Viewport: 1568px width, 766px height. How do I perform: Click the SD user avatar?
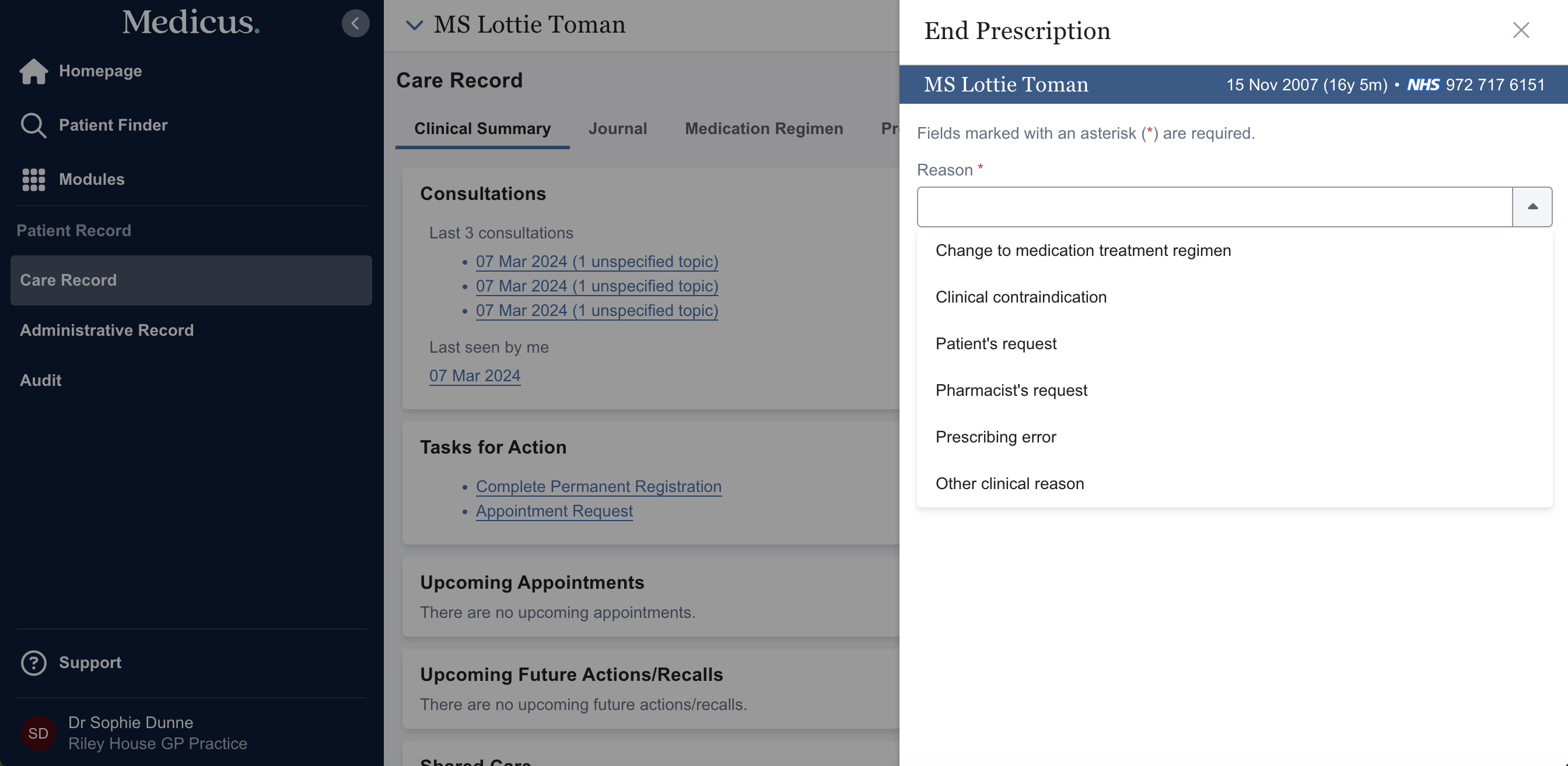(x=38, y=733)
